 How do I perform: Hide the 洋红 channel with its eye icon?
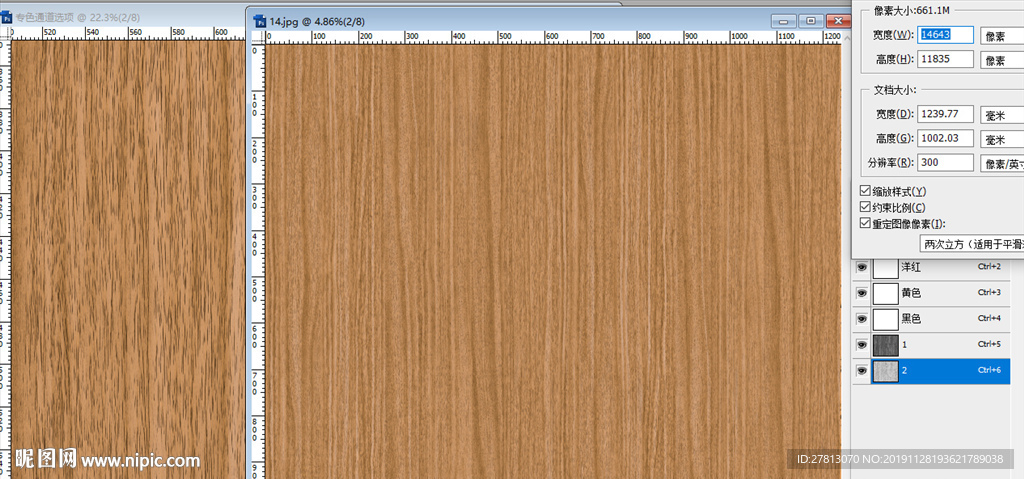click(862, 267)
